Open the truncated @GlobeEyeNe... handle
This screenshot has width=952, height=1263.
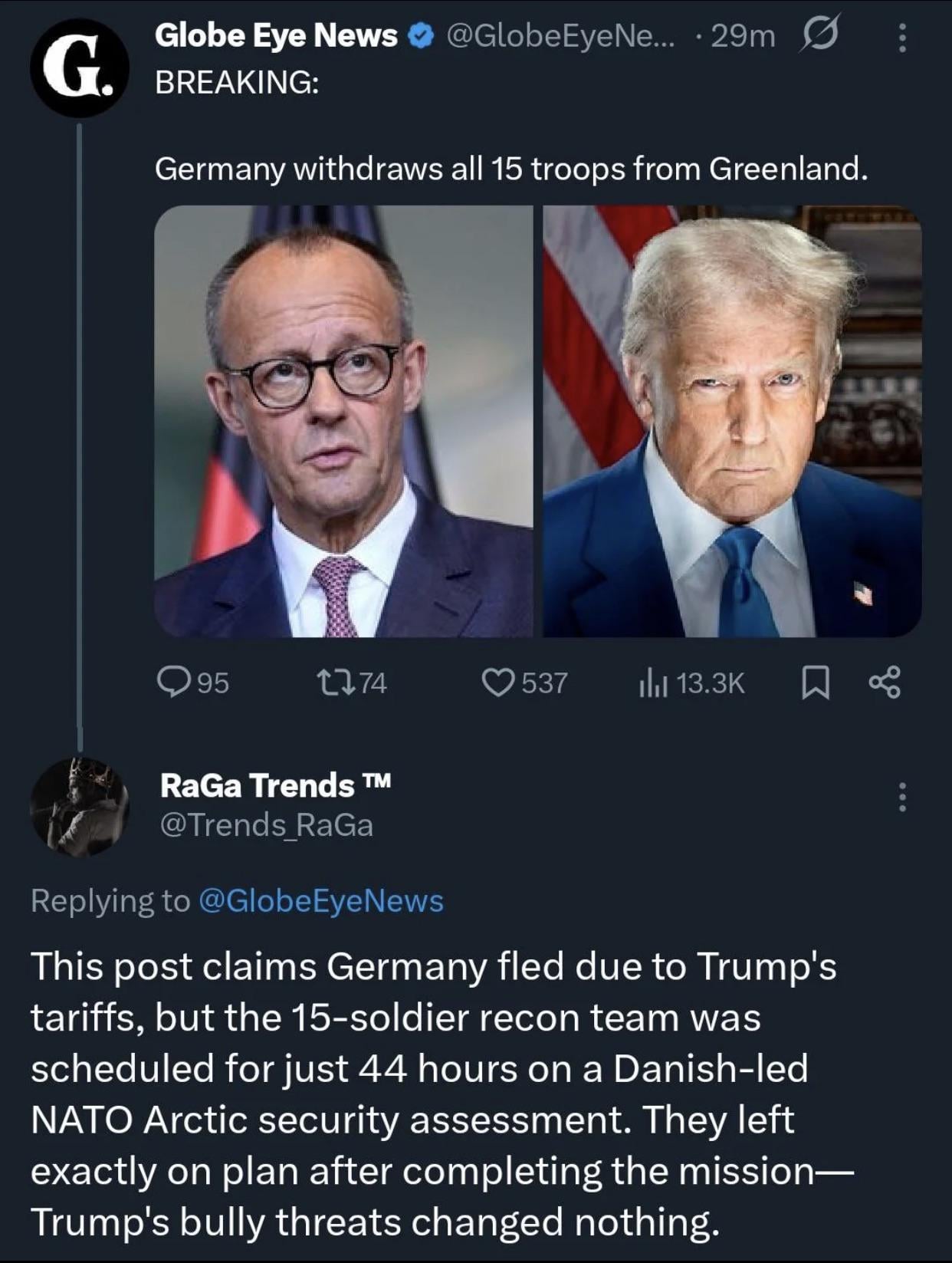point(560,36)
